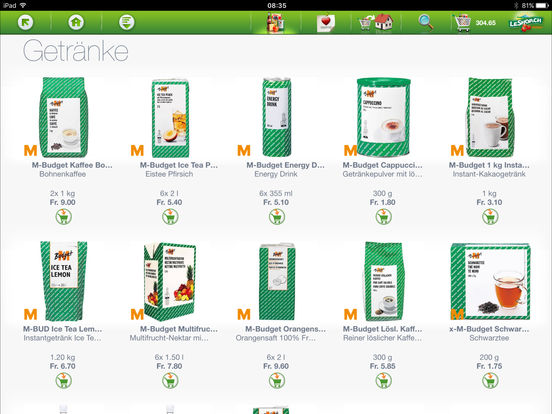Open M-Budget Lösl. Kaff... product title

(x=383, y=329)
